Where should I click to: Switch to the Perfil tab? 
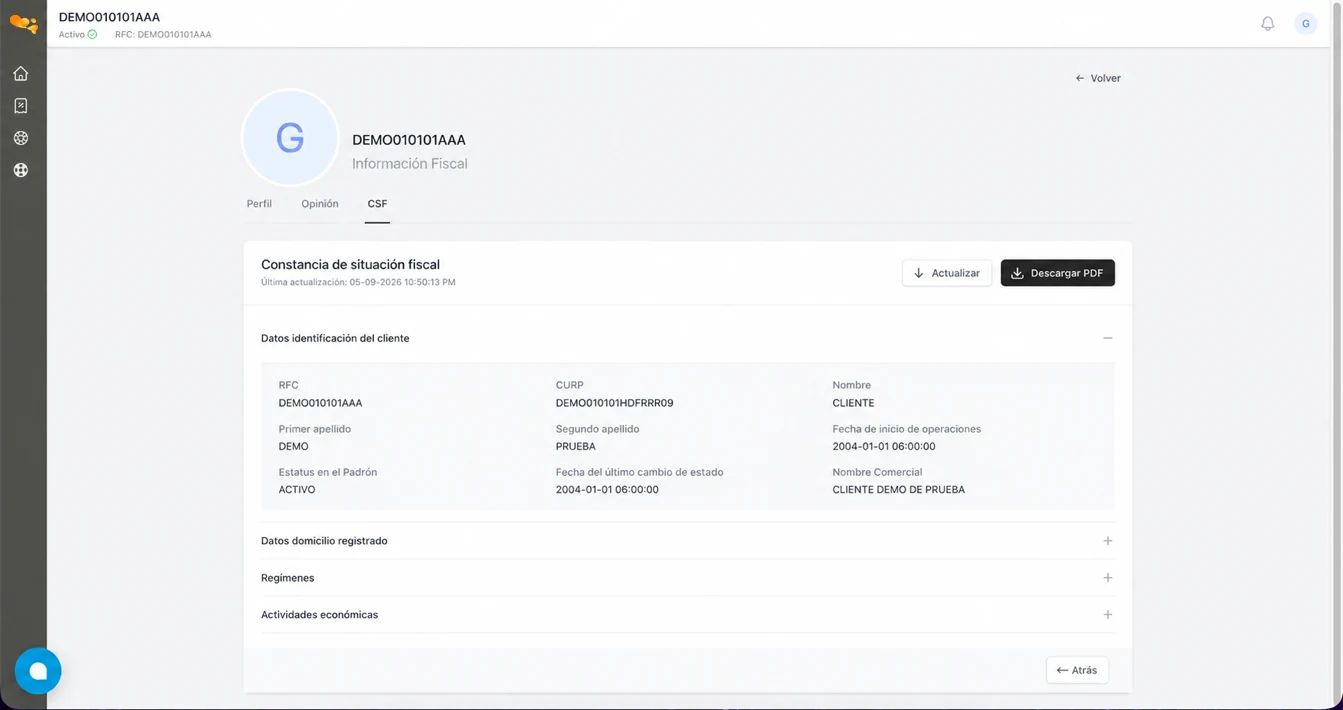[259, 204]
